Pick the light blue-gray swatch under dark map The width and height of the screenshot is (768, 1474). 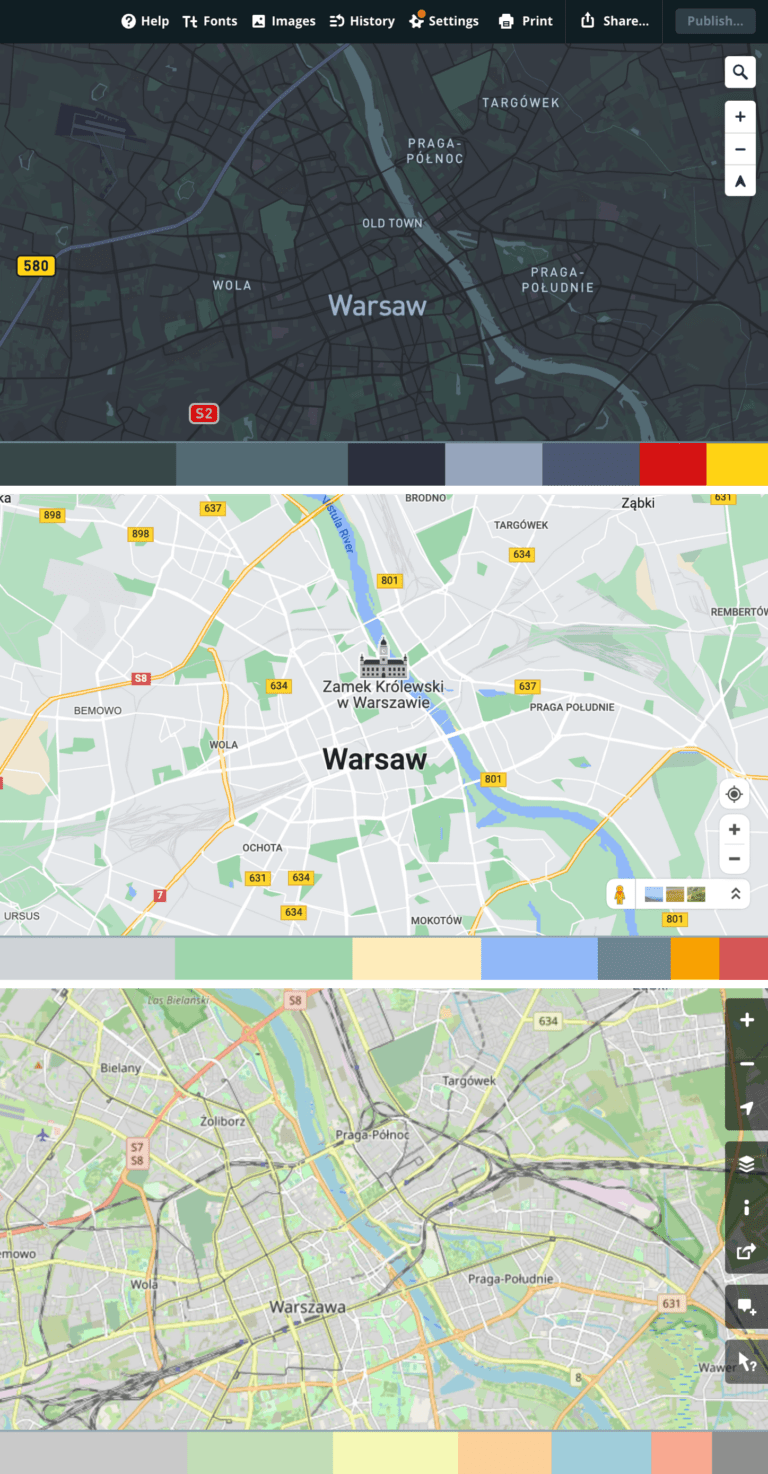[x=494, y=465]
